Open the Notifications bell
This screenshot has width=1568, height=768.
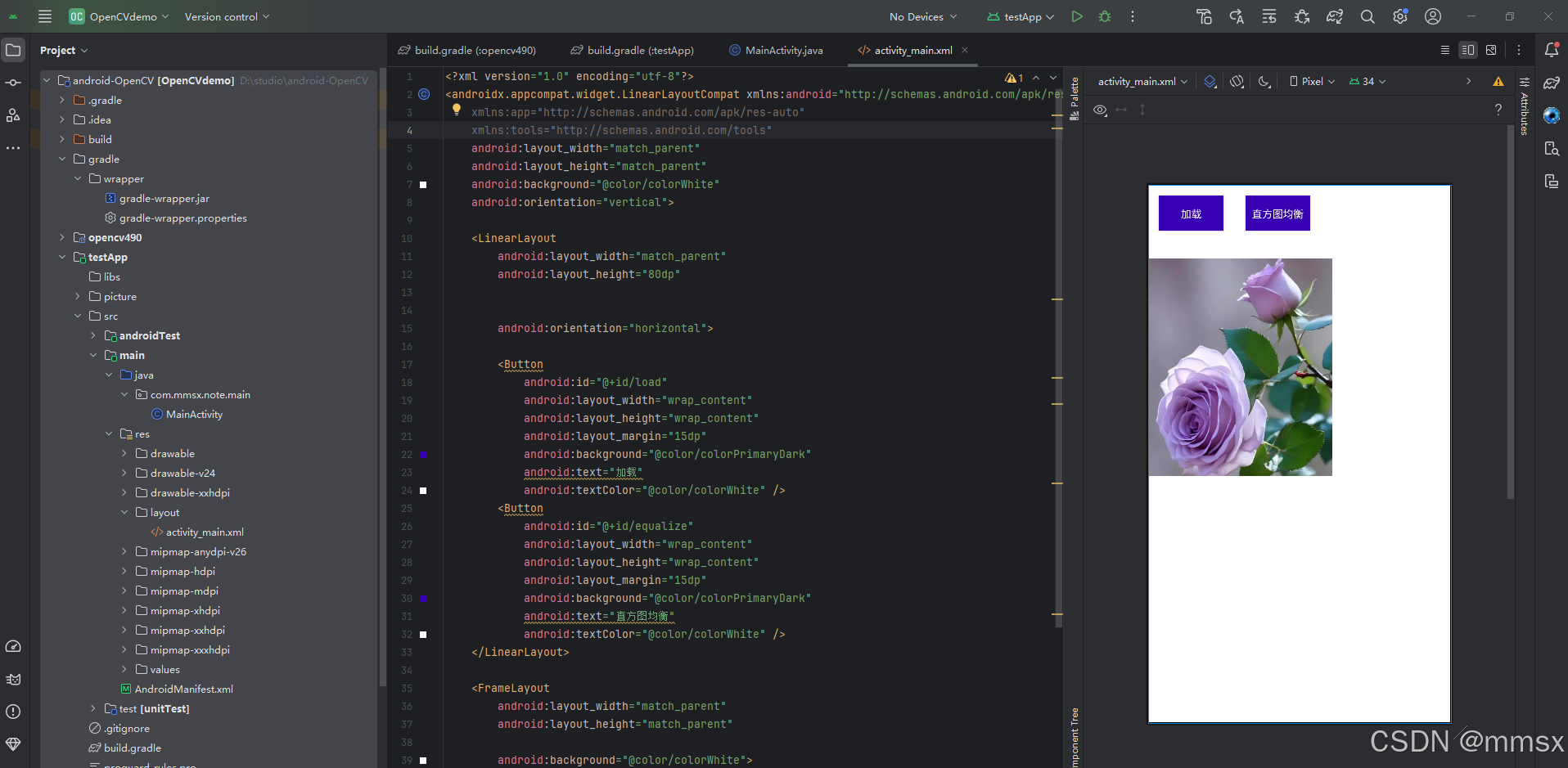tap(1552, 50)
